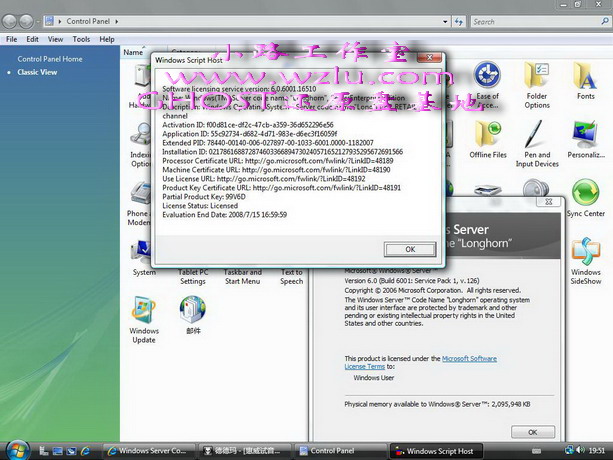This screenshot has height=460, width=613.
Task: Click the search magnifier icon
Action: [605, 21]
